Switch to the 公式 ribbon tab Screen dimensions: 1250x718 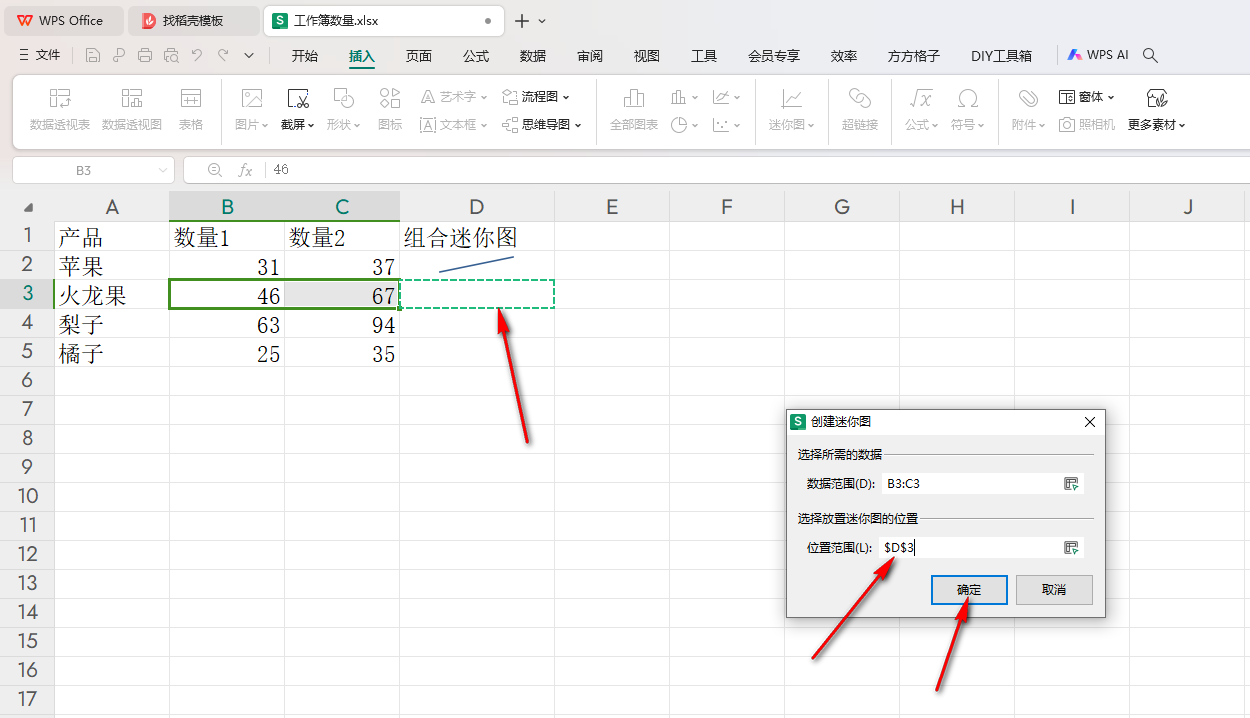tap(476, 56)
